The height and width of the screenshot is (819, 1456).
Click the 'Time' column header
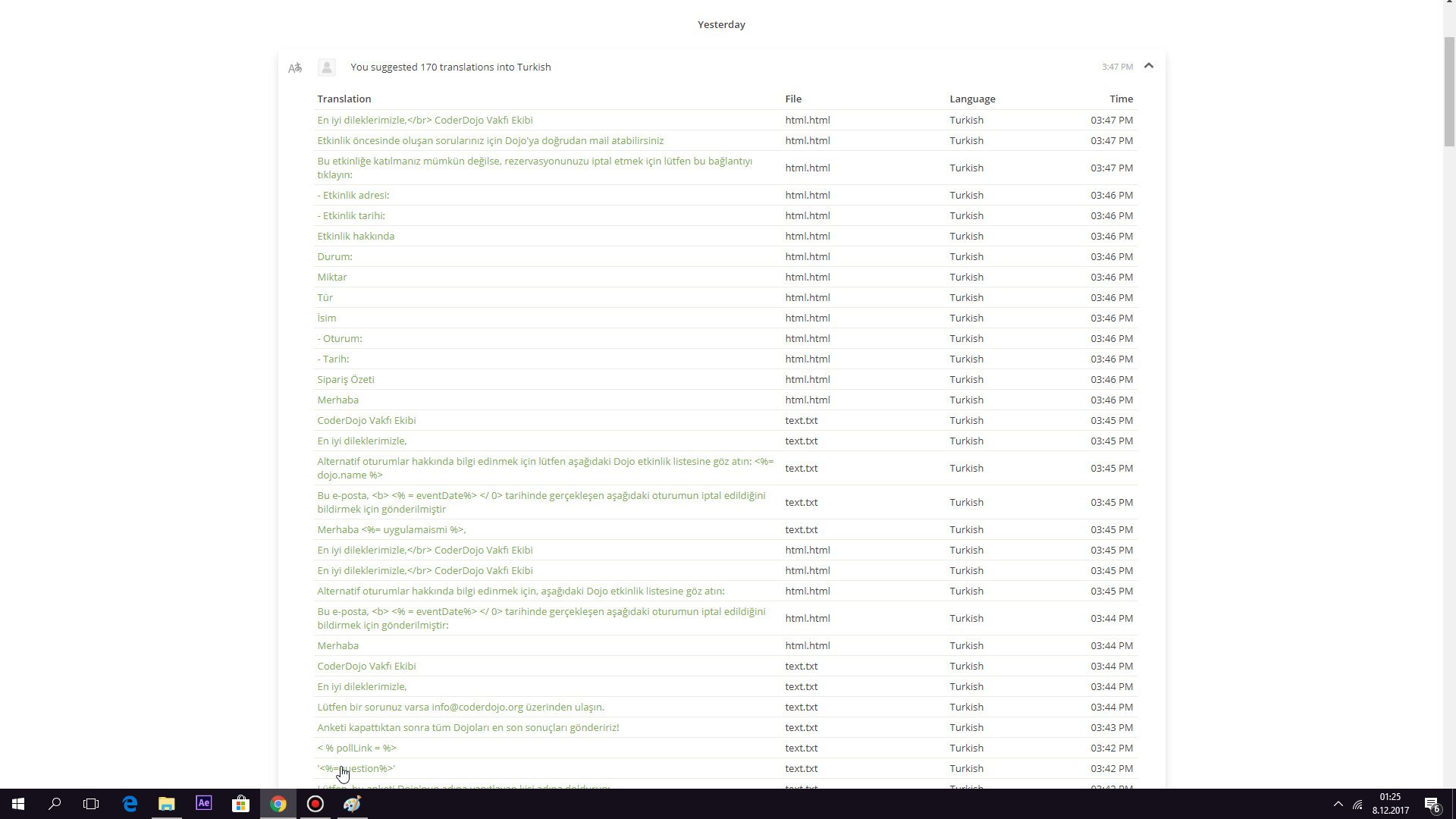pos(1121,99)
